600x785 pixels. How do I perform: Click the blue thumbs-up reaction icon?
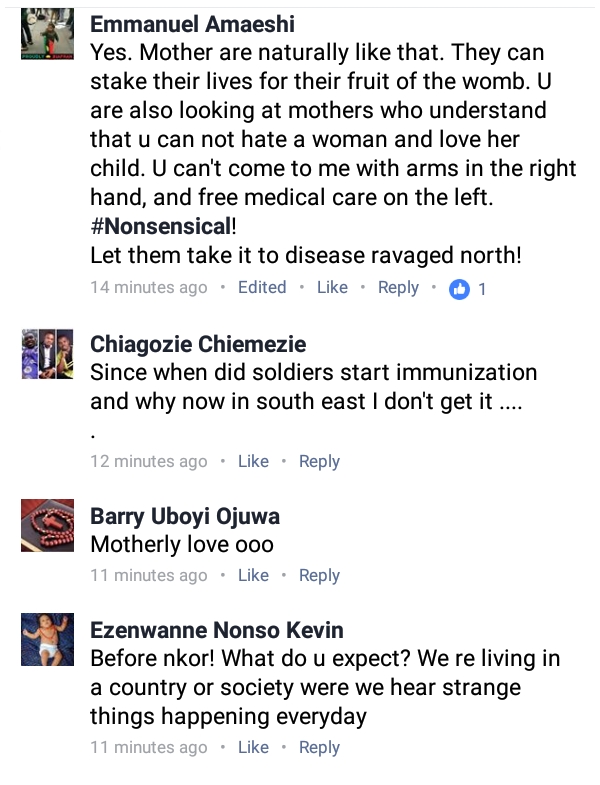click(459, 289)
